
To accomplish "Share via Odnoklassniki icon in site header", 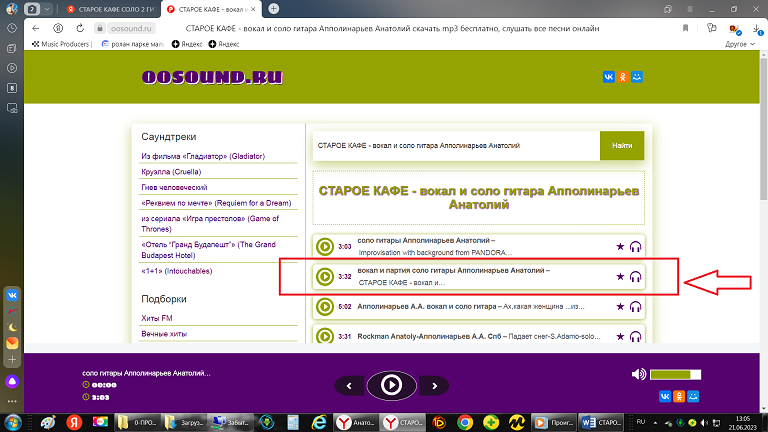I will pos(623,77).
